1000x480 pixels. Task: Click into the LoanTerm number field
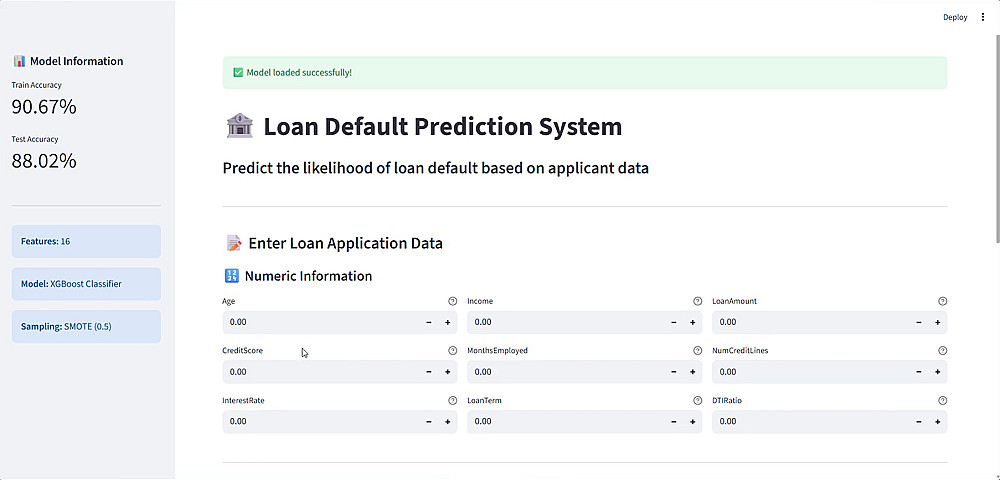(565, 421)
